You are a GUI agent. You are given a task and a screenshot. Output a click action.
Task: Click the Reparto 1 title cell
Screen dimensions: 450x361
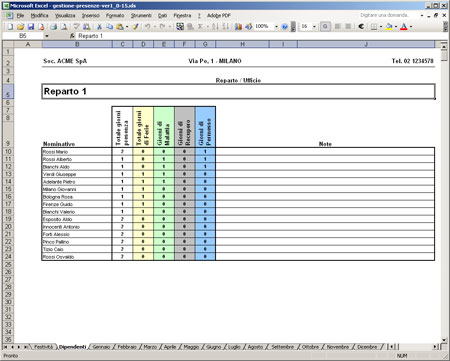click(x=238, y=91)
